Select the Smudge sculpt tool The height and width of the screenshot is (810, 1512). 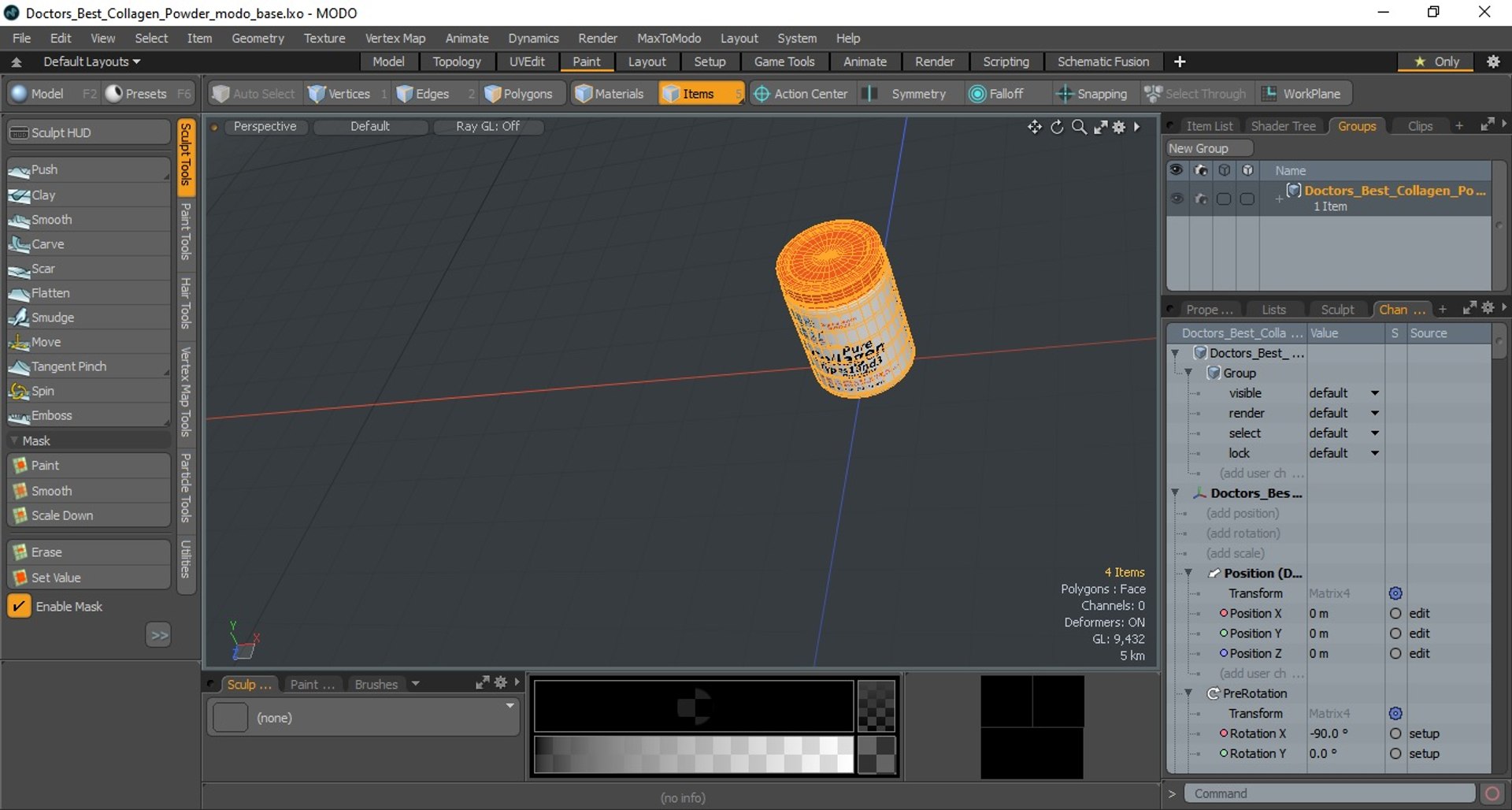click(88, 318)
